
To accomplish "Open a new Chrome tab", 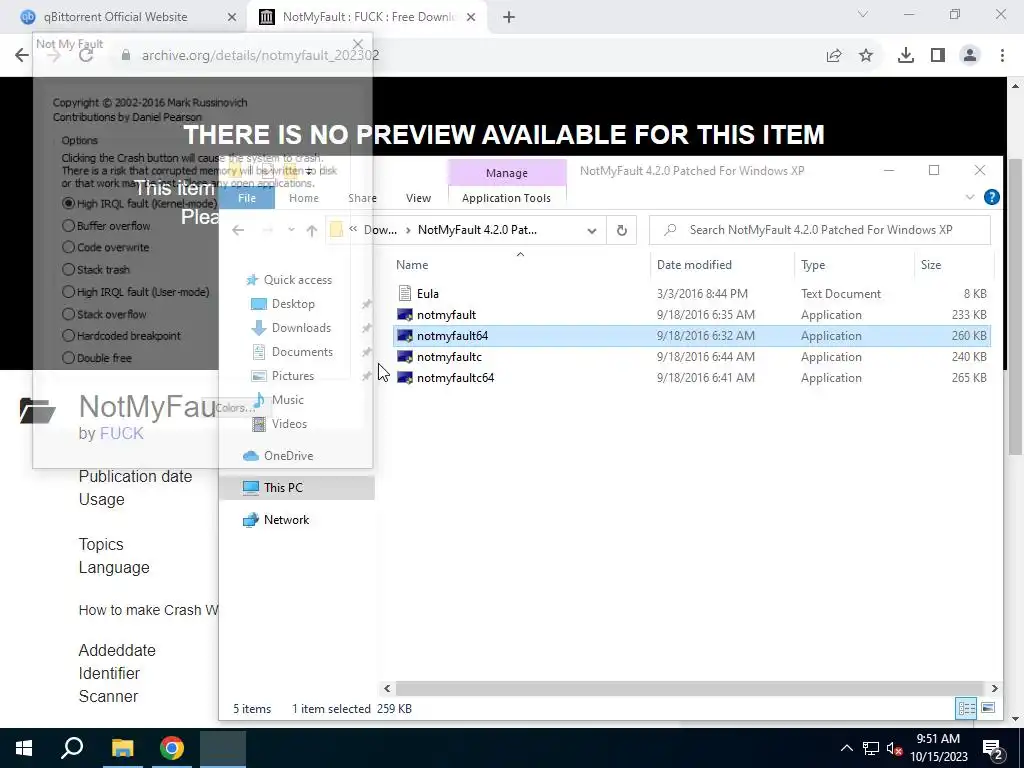I will 509,17.
